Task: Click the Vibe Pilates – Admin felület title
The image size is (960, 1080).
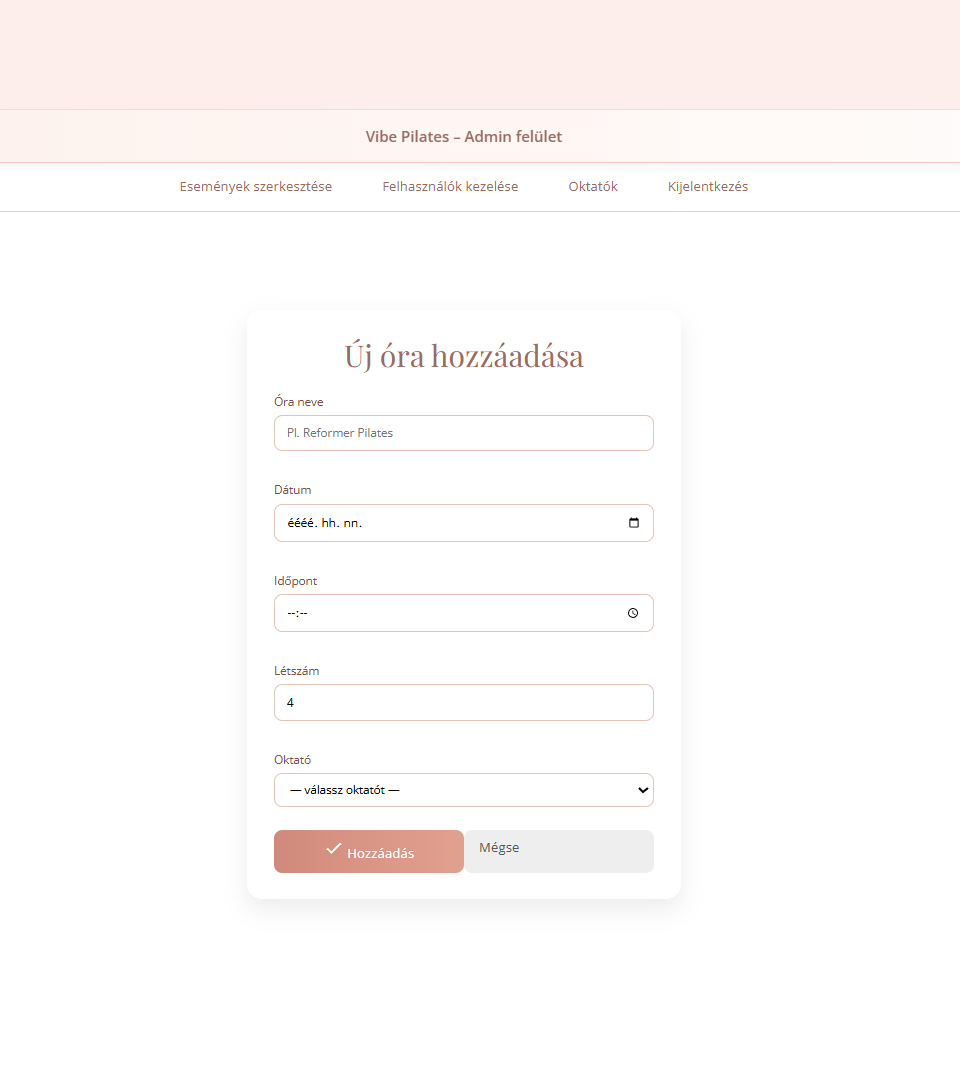Action: [x=464, y=137]
